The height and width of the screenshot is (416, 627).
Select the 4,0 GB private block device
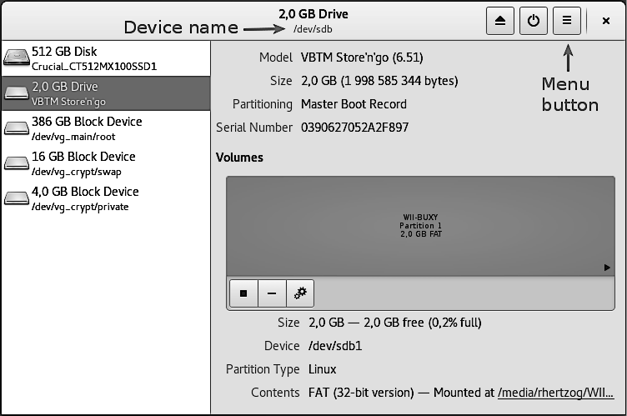click(105, 198)
